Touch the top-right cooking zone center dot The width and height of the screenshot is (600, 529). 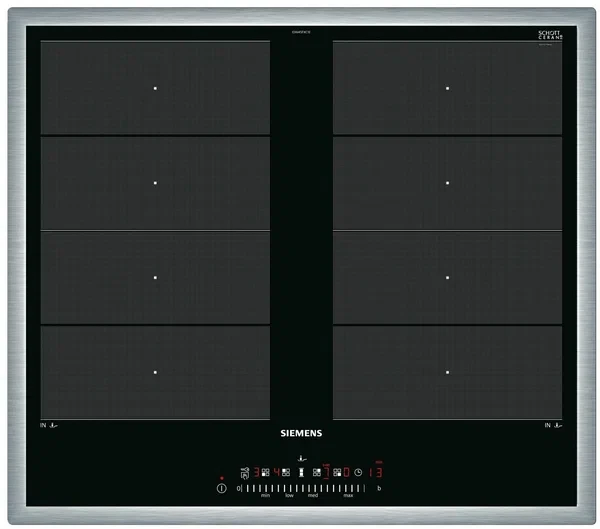pyautogui.click(x=446, y=88)
